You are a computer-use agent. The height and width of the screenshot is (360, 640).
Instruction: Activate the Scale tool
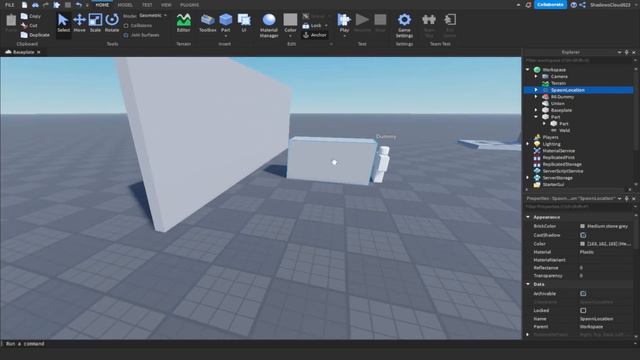[x=95, y=22]
